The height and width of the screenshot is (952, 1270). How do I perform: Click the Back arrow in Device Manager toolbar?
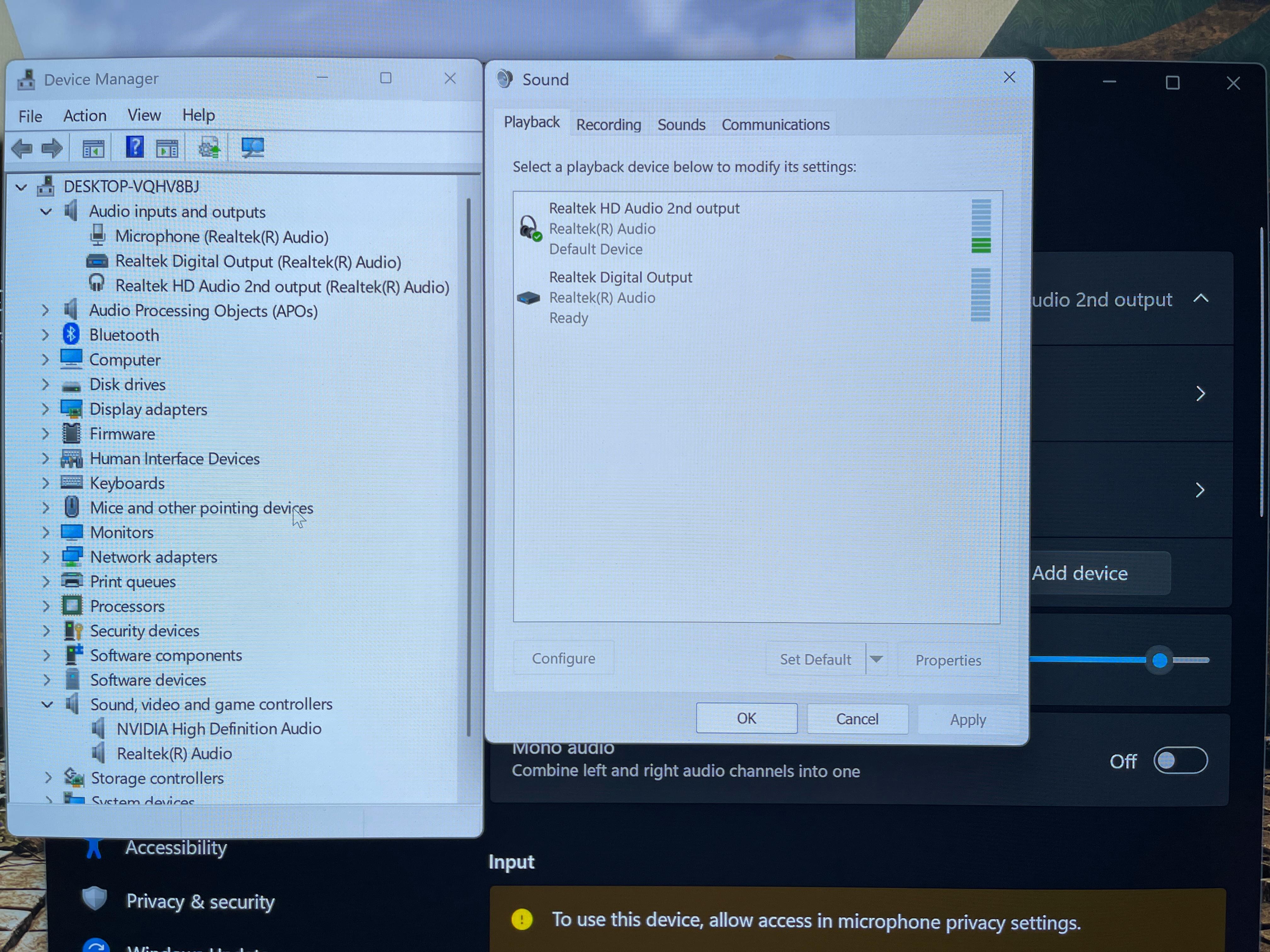[x=22, y=149]
